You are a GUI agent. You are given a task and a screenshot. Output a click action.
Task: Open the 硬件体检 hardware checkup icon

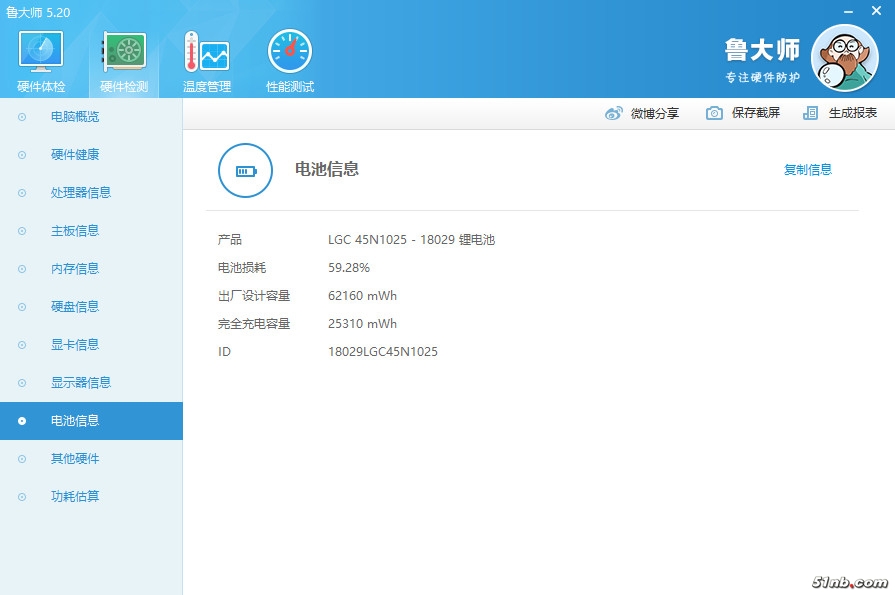tap(41, 53)
